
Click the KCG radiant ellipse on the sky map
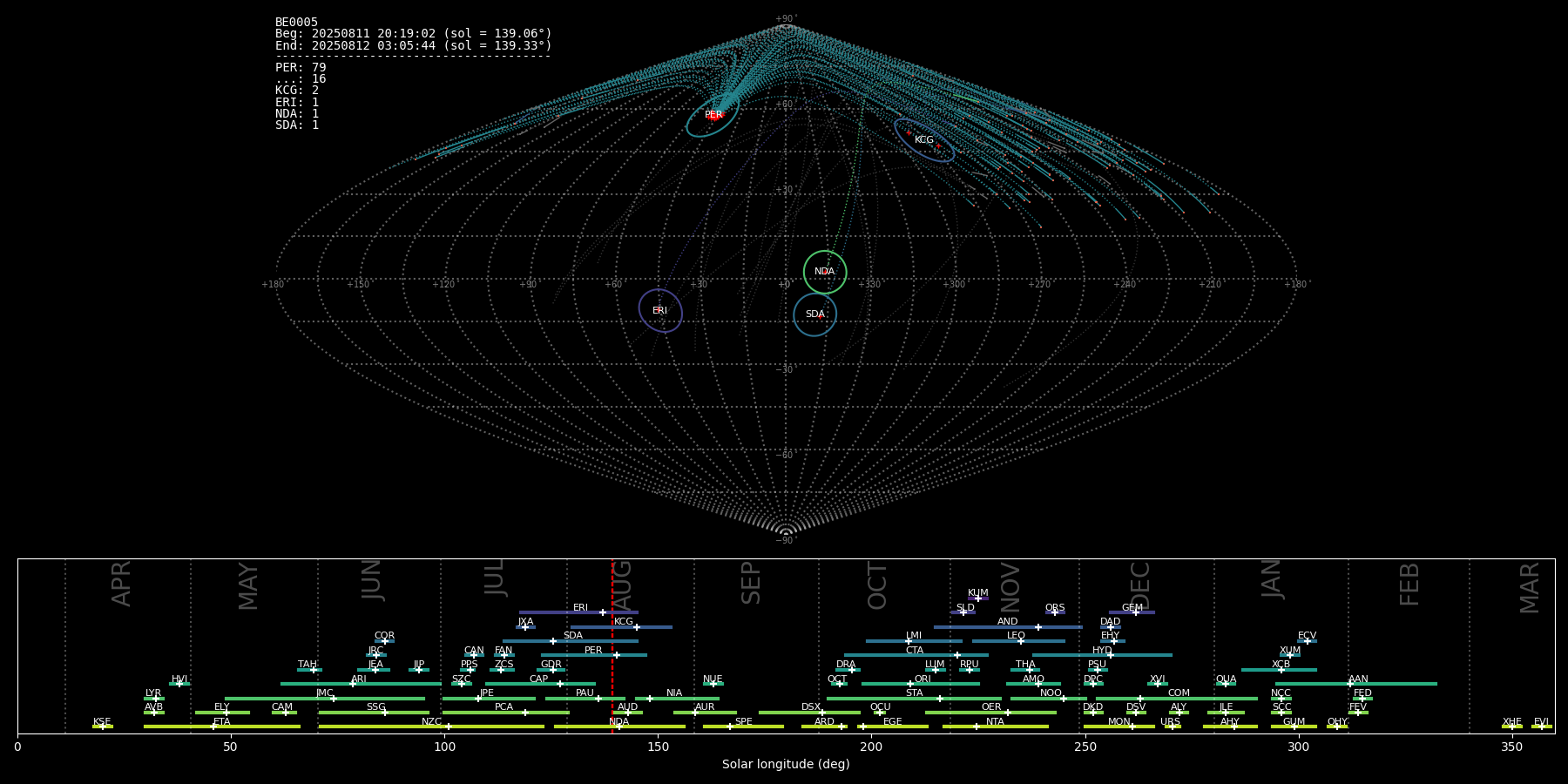[924, 140]
